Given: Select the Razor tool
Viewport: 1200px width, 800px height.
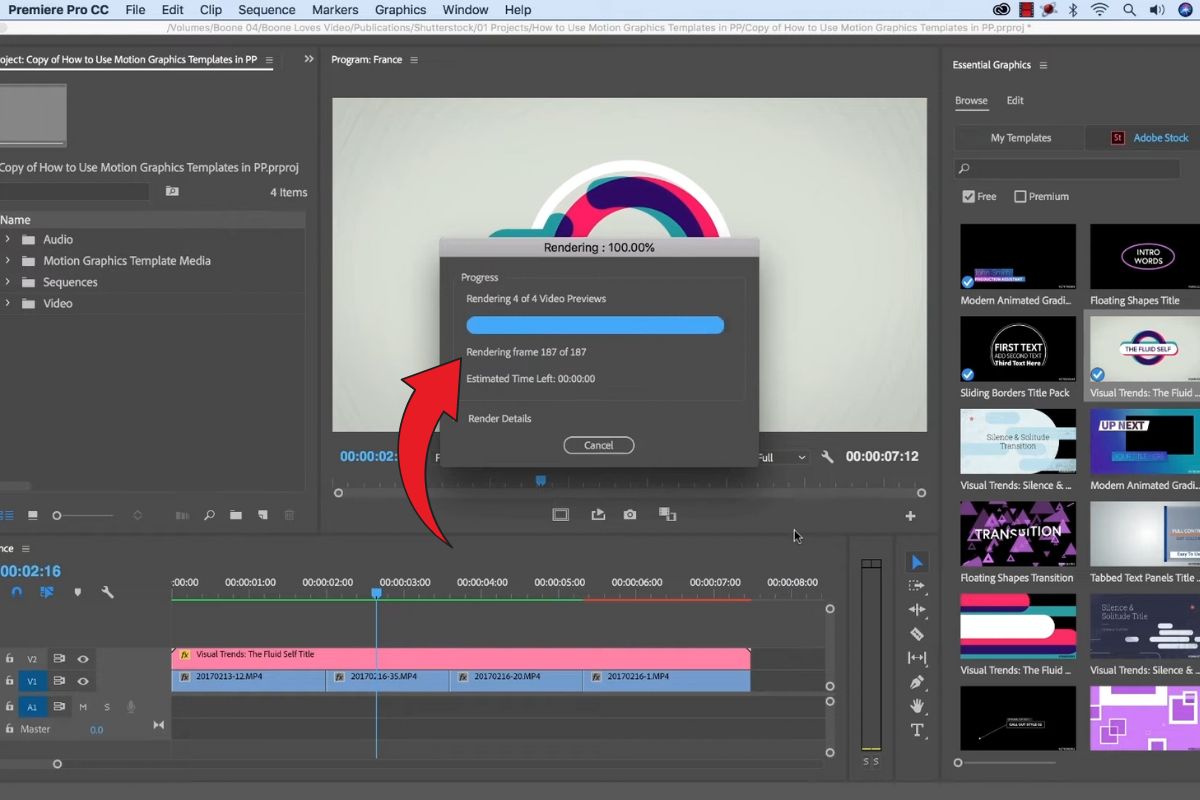Looking at the screenshot, I should coord(917,634).
